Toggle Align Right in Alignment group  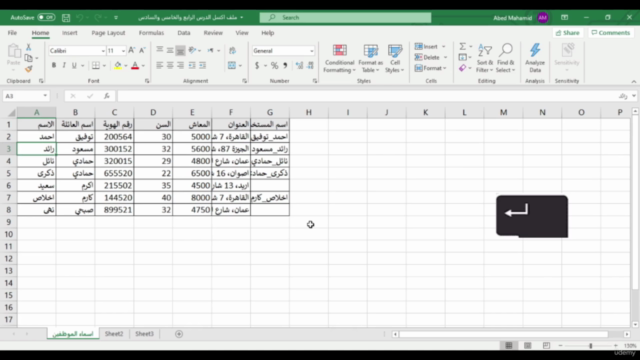pyautogui.click(x=180, y=65)
